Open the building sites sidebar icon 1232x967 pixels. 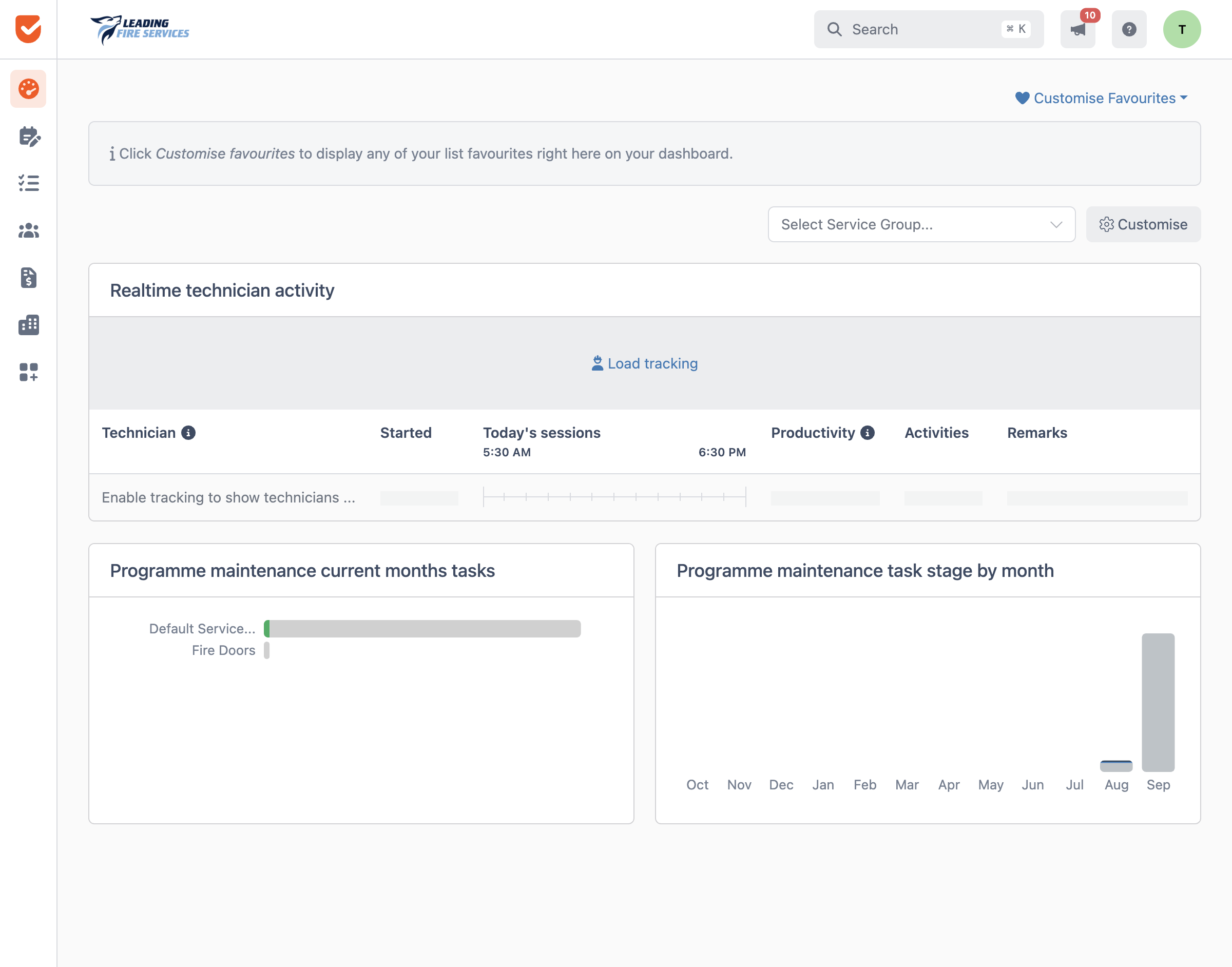[28, 325]
